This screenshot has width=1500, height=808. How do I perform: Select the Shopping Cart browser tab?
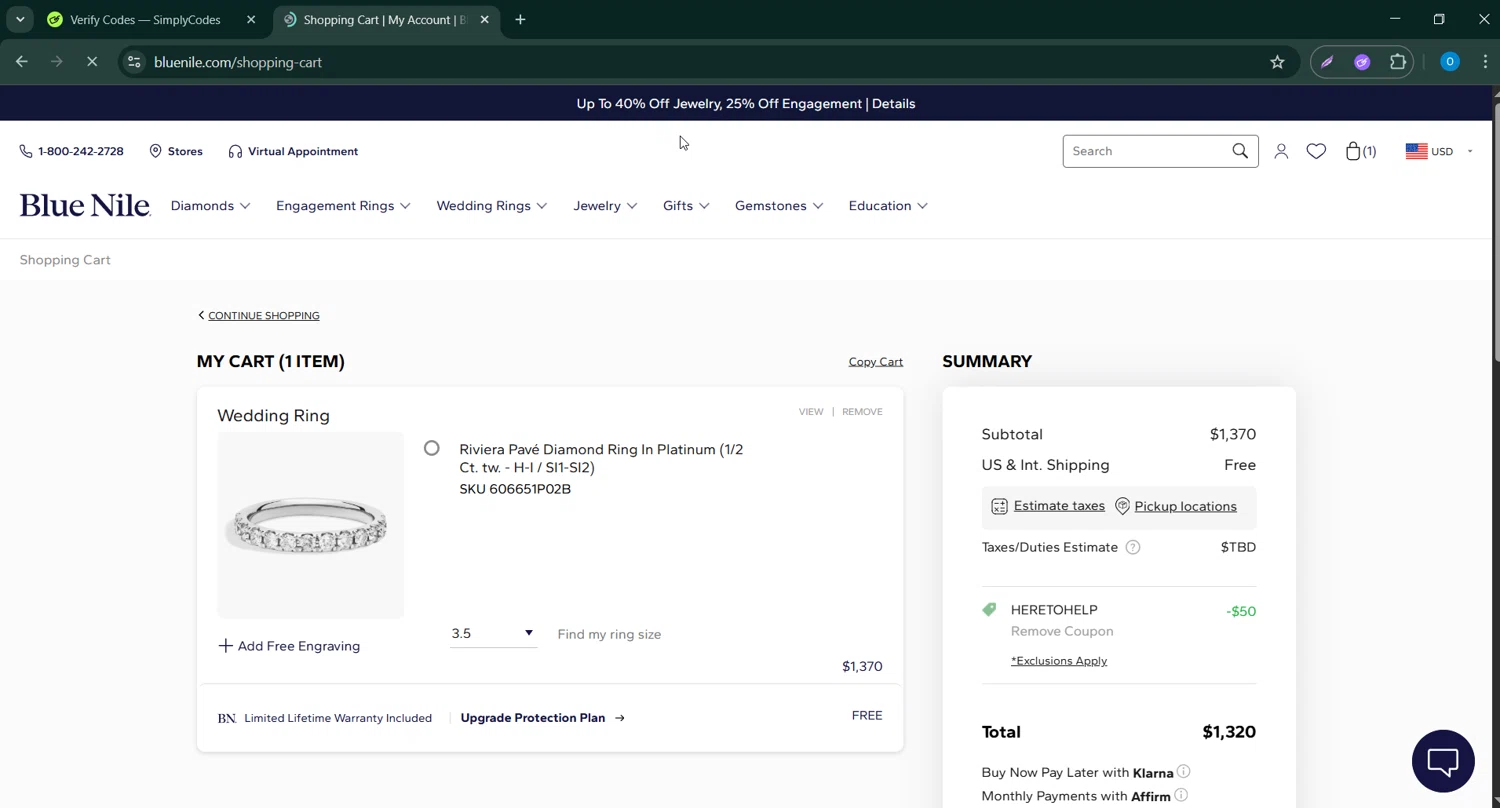pyautogui.click(x=385, y=20)
